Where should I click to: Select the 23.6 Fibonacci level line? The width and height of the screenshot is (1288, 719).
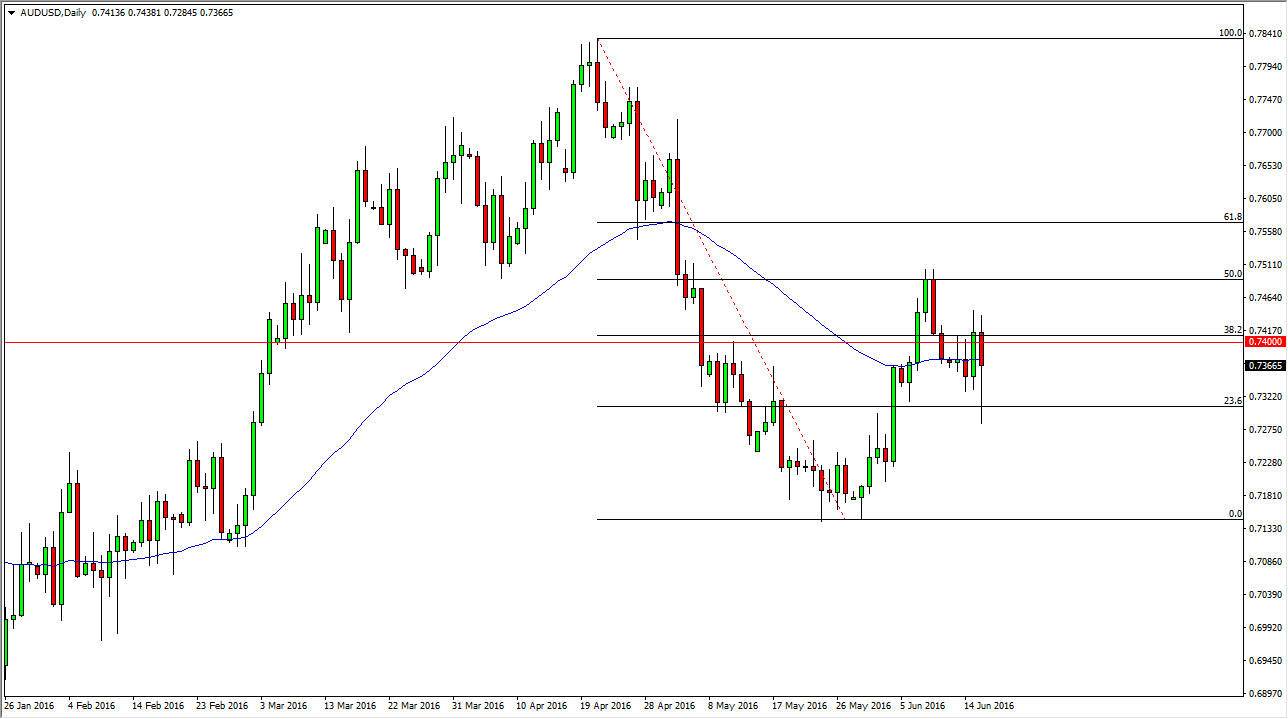click(900, 404)
